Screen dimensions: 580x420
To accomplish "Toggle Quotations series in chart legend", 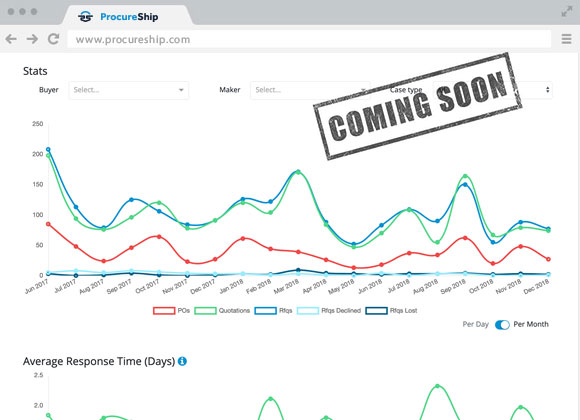I will click(222, 310).
